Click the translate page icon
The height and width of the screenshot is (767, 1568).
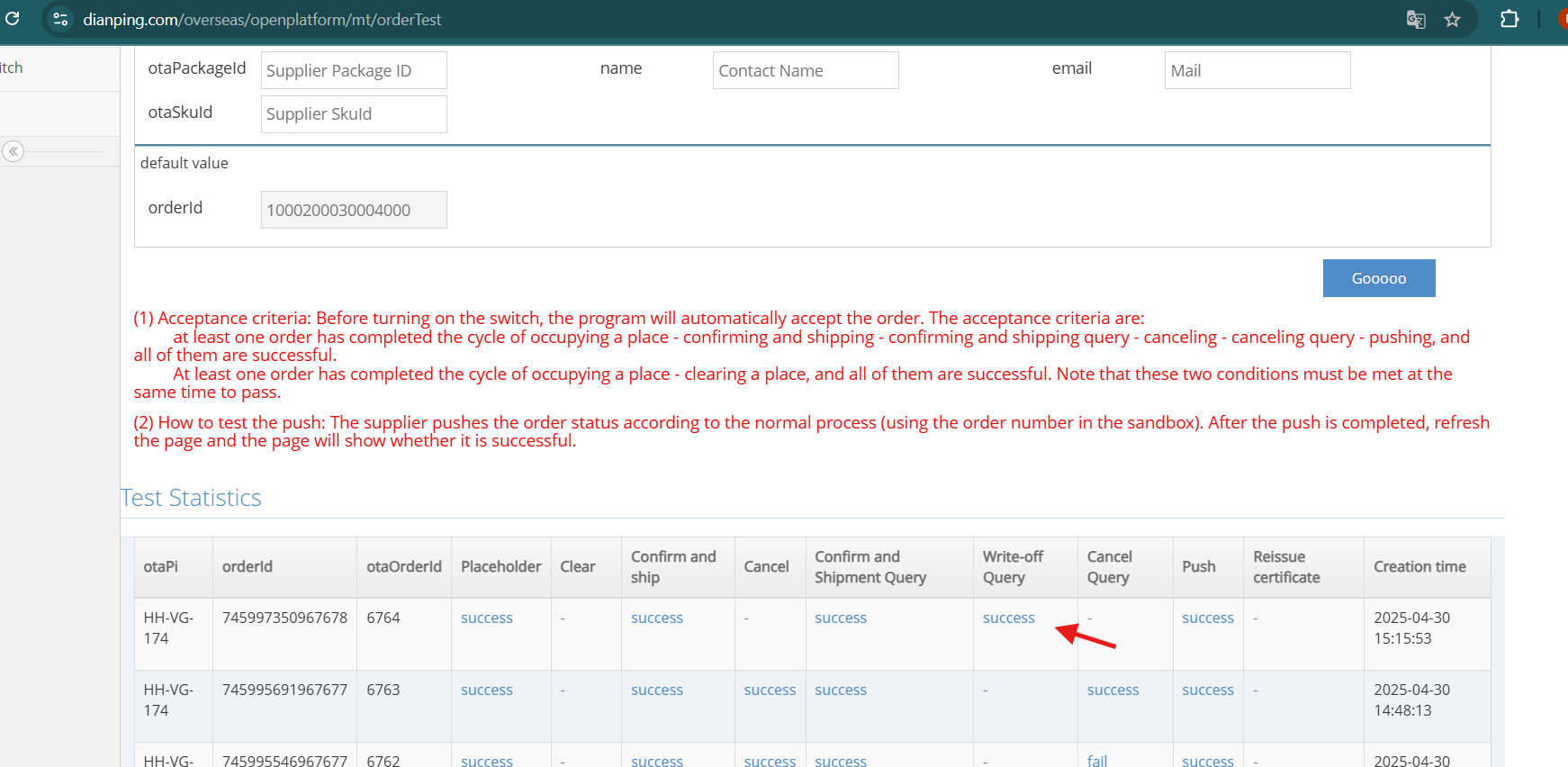pyautogui.click(x=1415, y=20)
